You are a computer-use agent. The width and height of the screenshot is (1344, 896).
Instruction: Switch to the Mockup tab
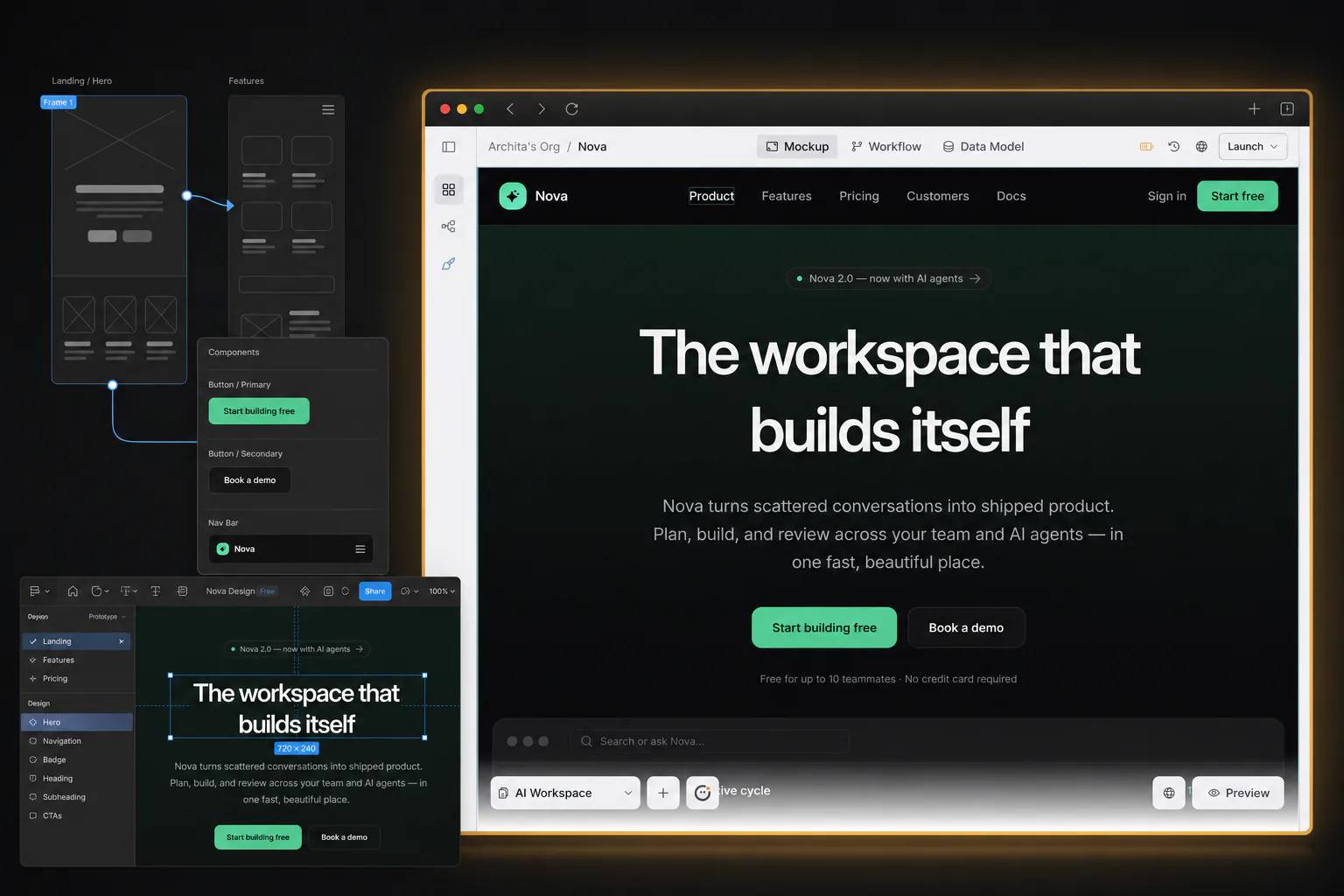pos(797,146)
